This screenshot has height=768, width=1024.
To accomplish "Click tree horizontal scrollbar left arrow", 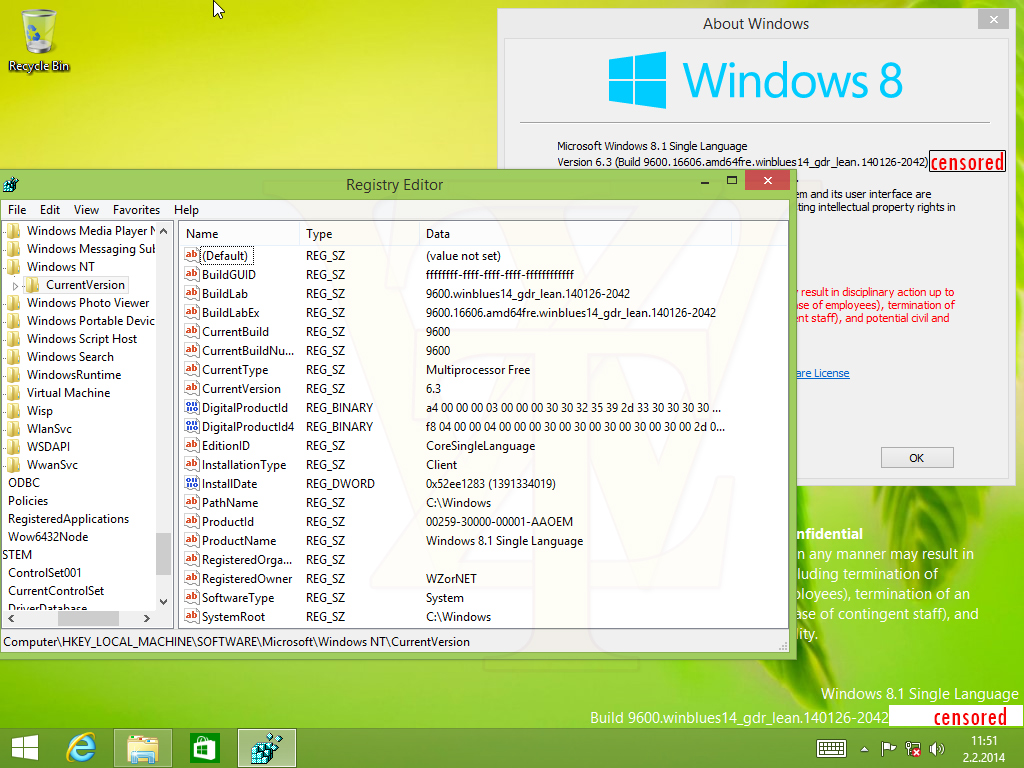I will (x=11, y=618).
